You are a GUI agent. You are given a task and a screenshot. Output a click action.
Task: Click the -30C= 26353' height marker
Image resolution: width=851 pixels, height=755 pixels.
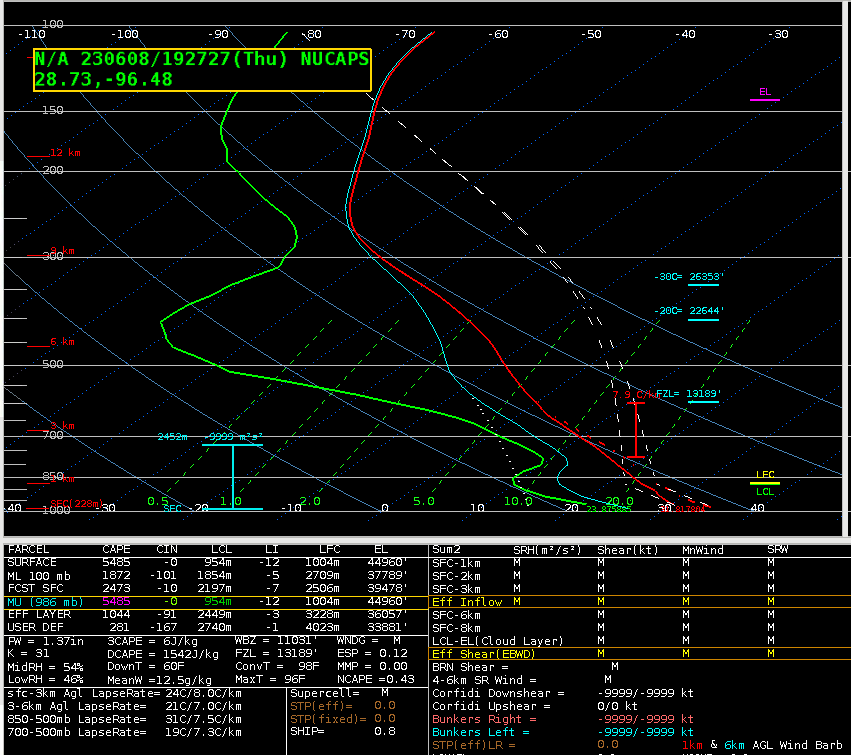687,277
